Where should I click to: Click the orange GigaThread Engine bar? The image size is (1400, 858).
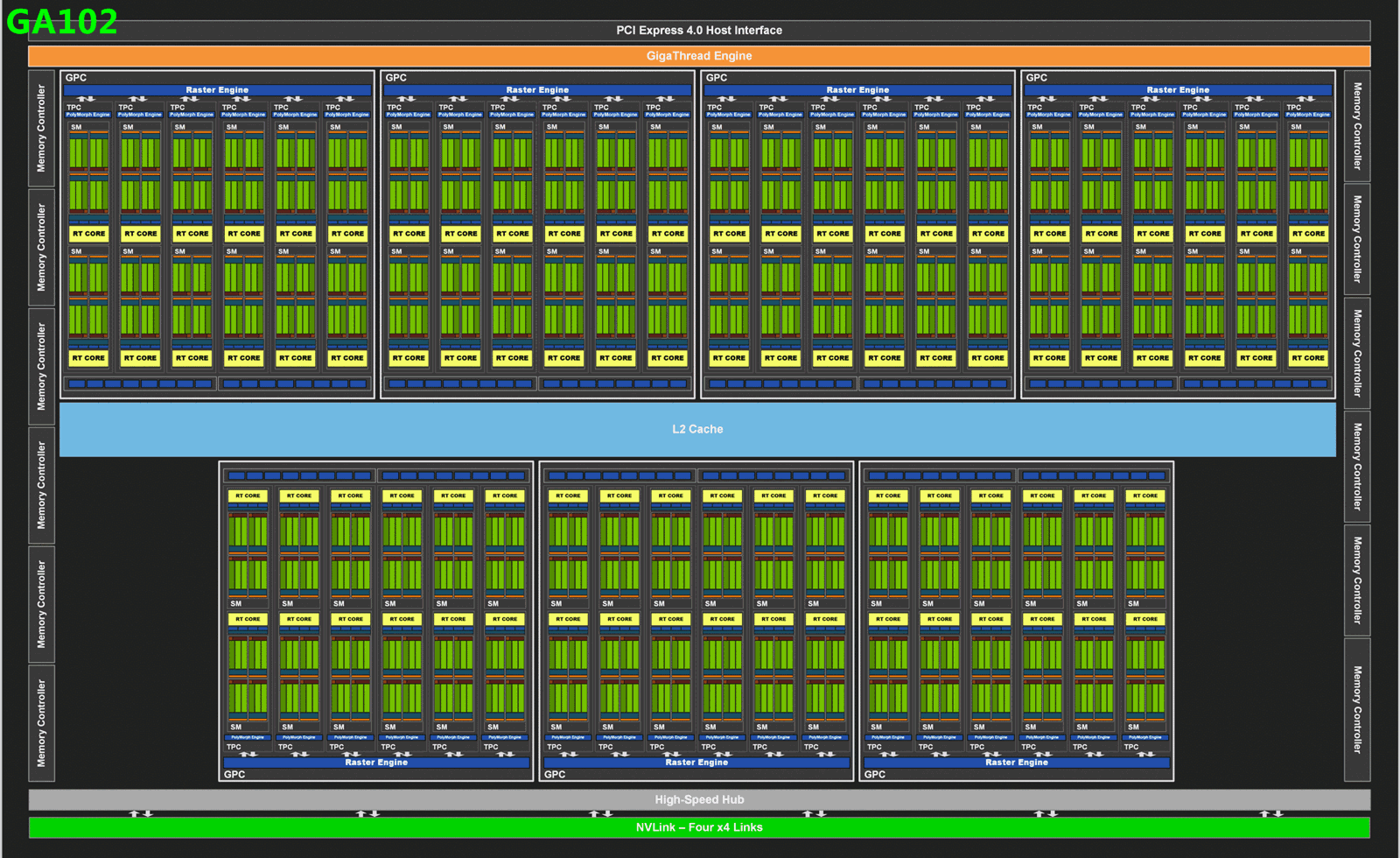pyautogui.click(x=698, y=56)
